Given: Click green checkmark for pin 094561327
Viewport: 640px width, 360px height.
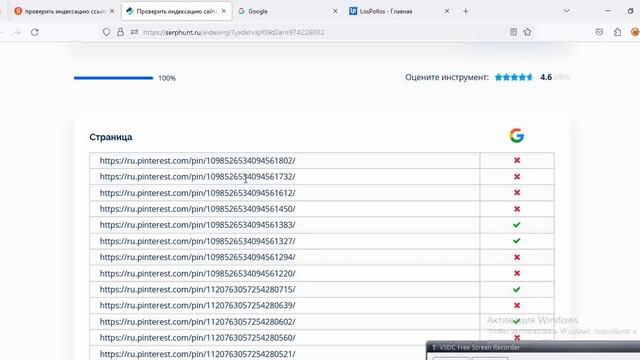Looking at the screenshot, I should [x=517, y=241].
